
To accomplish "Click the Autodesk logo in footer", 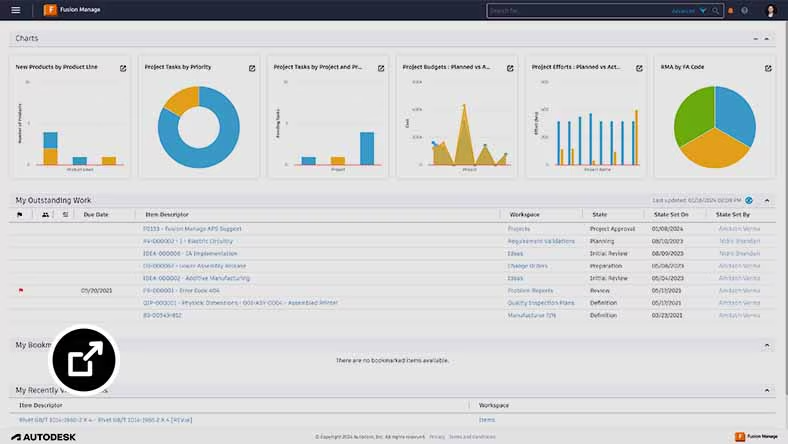I will click(x=43, y=437).
